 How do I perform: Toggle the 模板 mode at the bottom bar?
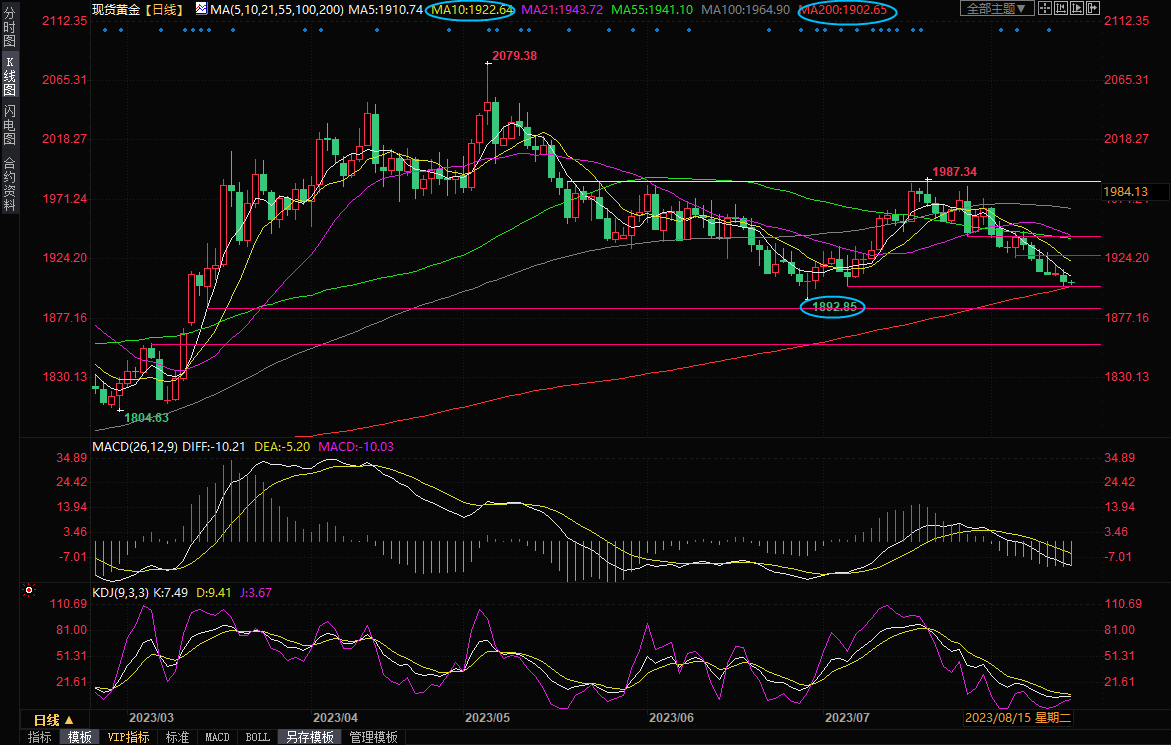80,737
